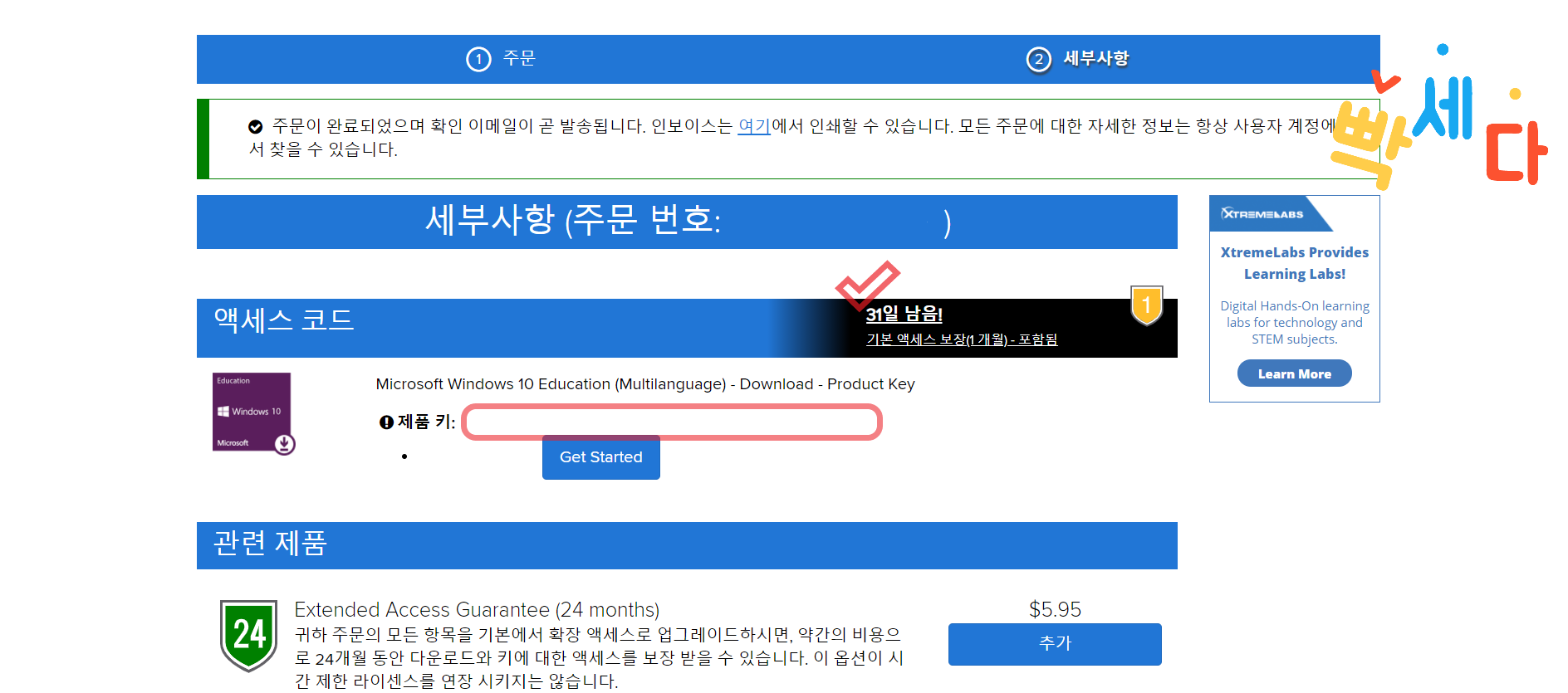Click the order complete checkmark icon
The width and height of the screenshot is (1568, 693).
pyautogui.click(x=255, y=126)
